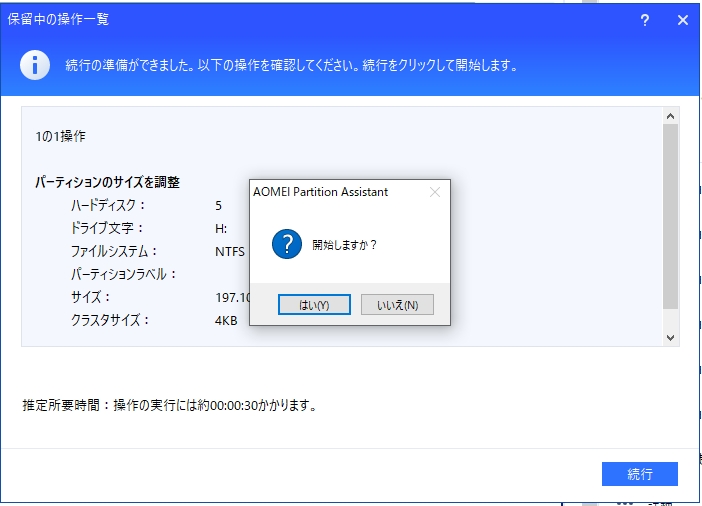702x506 pixels.
Task: Click the はい(Y) button to start
Action: tap(314, 305)
